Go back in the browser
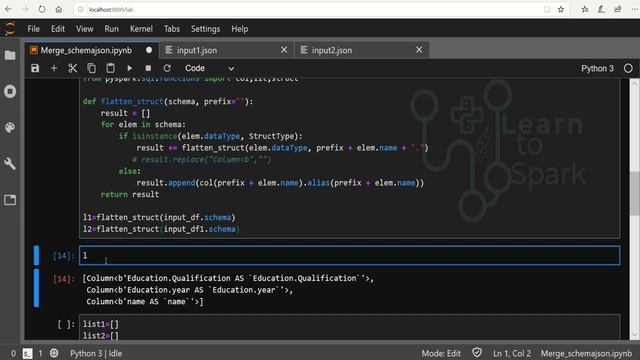The height and width of the screenshot is (360, 640). [8, 9]
